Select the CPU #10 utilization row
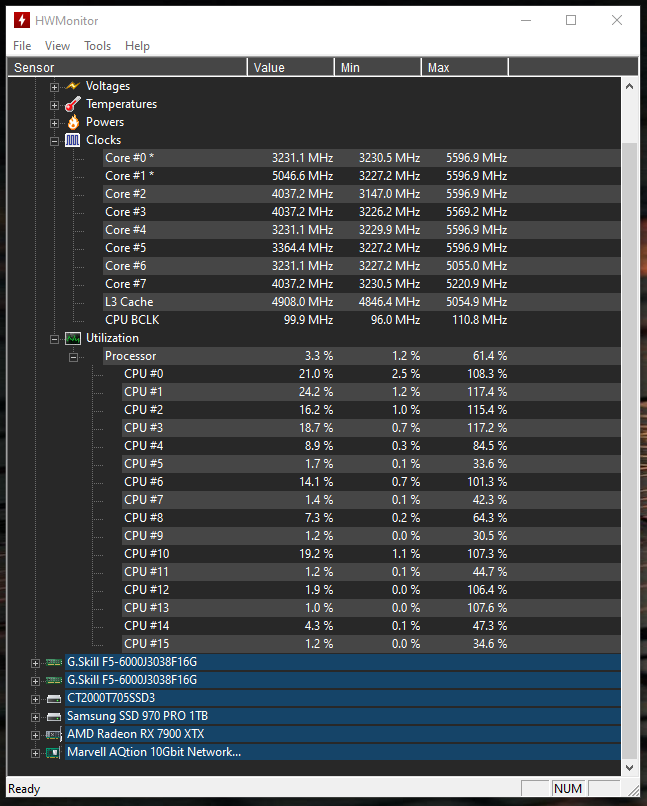The image size is (647, 806). 372,554
